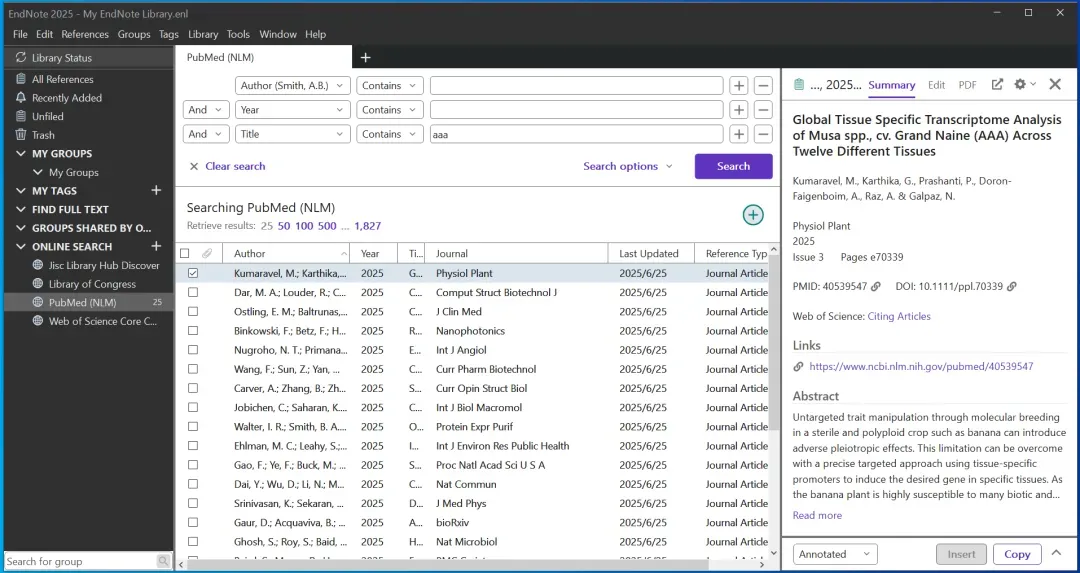Open the And operator dropdown for Year

pyautogui.click(x=206, y=110)
